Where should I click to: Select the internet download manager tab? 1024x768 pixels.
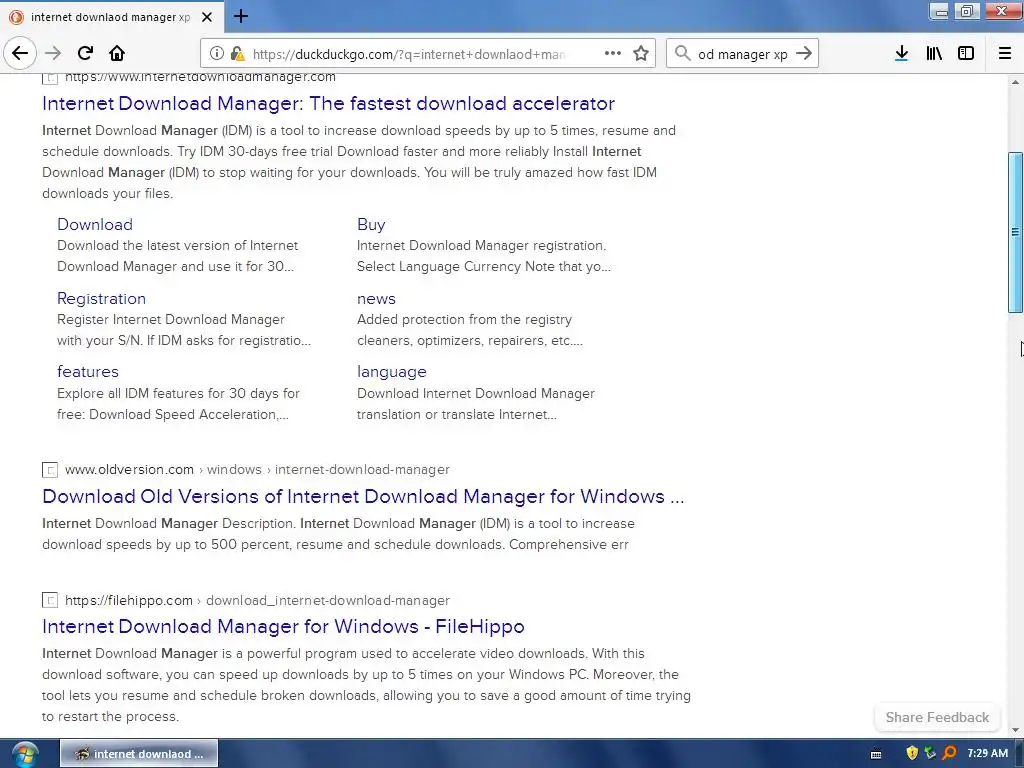(112, 17)
